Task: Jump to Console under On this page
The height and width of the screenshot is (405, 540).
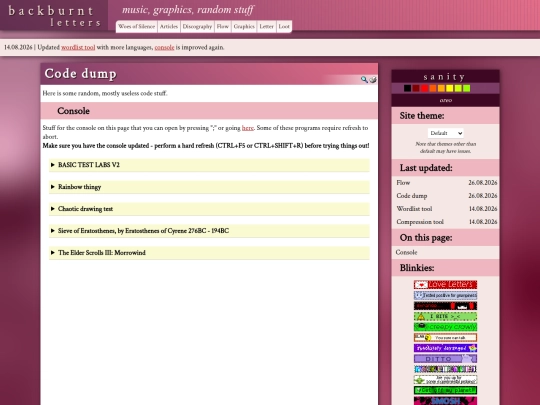Action: click(406, 252)
